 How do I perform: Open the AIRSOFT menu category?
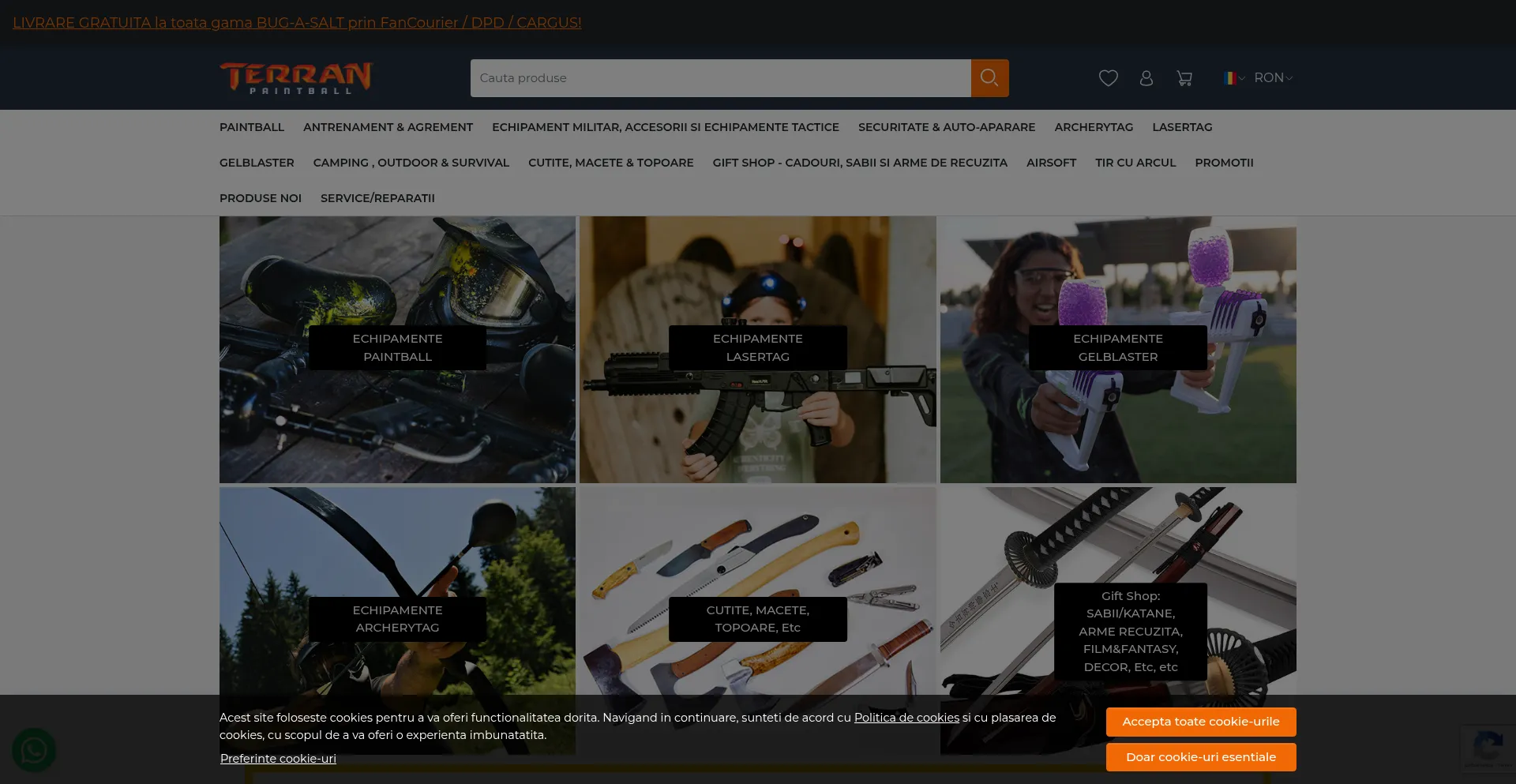click(1051, 163)
